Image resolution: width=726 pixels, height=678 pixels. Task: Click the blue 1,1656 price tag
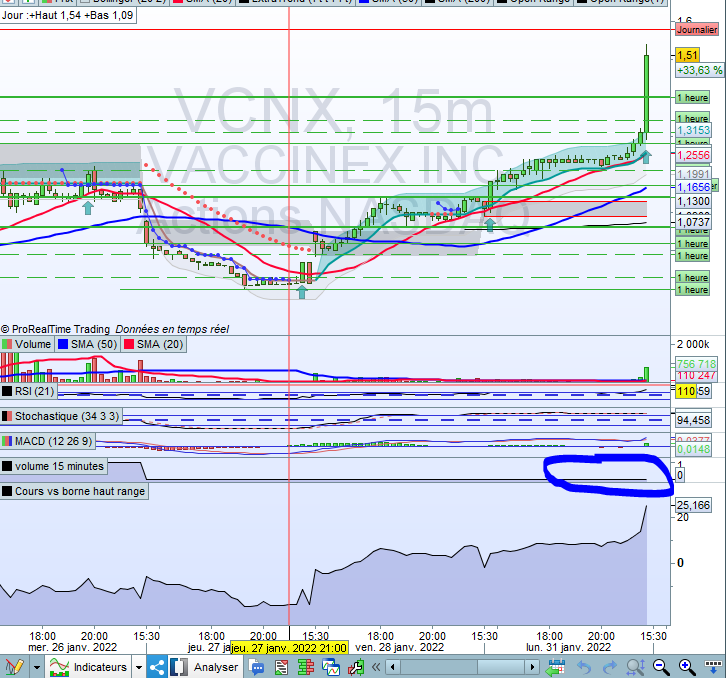693,187
